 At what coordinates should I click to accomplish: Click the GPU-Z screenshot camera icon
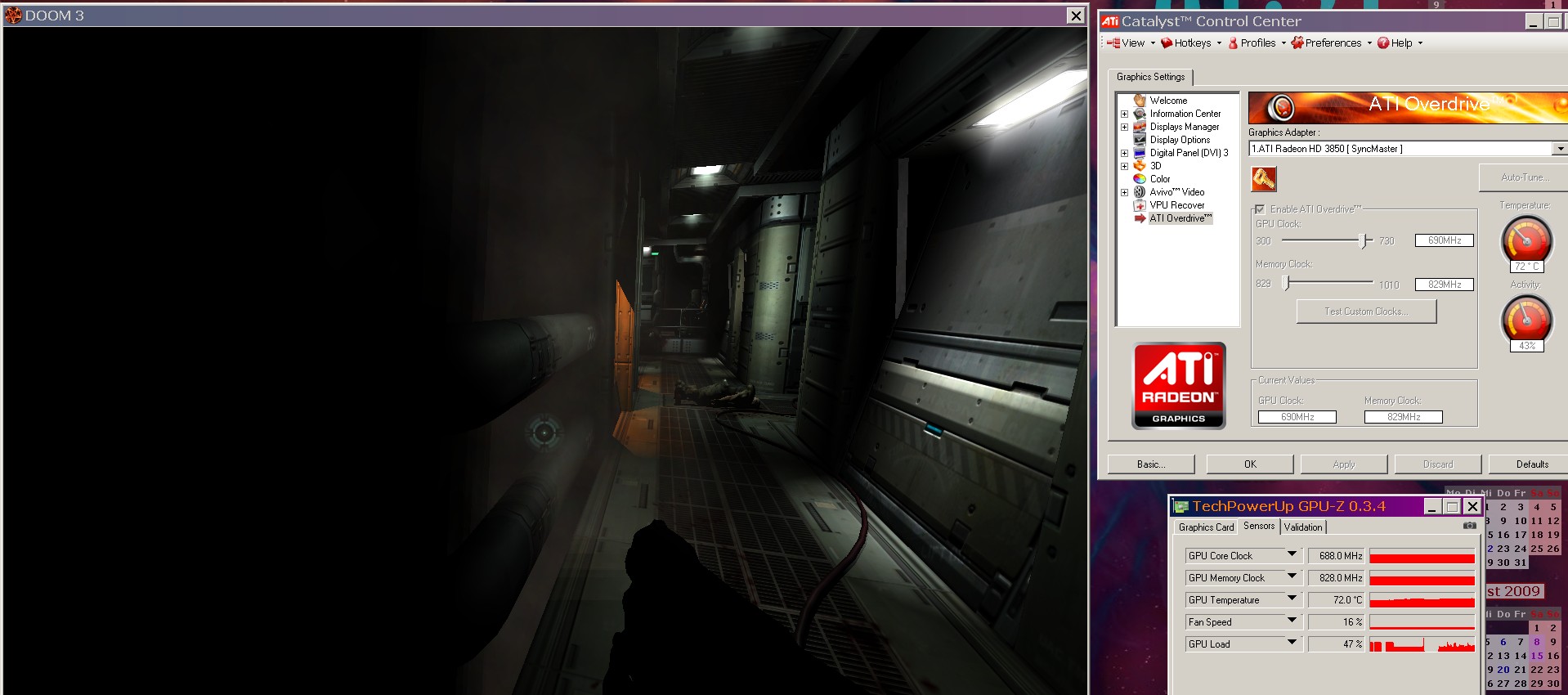tap(1469, 526)
